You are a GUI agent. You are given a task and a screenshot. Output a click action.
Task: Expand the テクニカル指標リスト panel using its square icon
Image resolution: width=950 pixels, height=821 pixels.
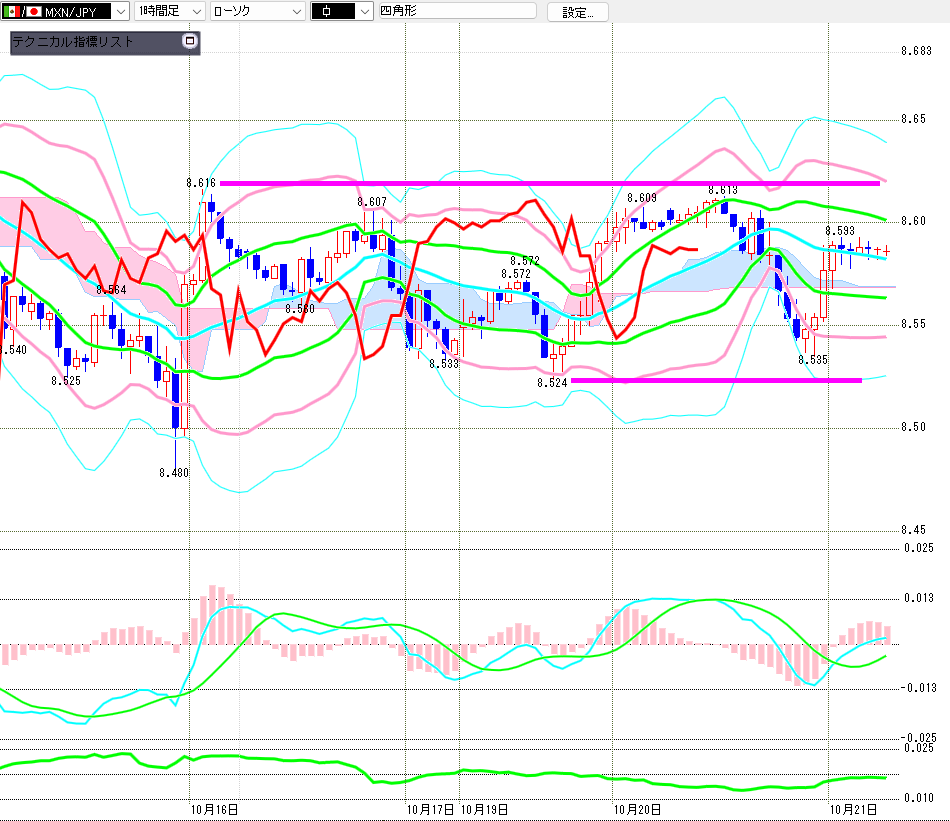tap(190, 41)
